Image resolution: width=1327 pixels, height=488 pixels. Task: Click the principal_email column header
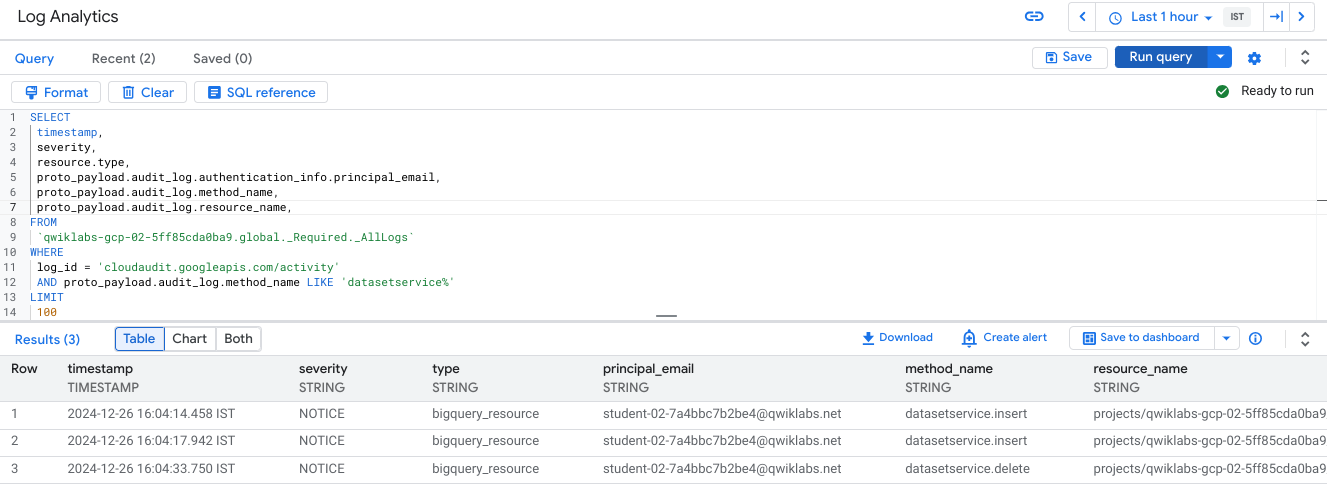648,369
